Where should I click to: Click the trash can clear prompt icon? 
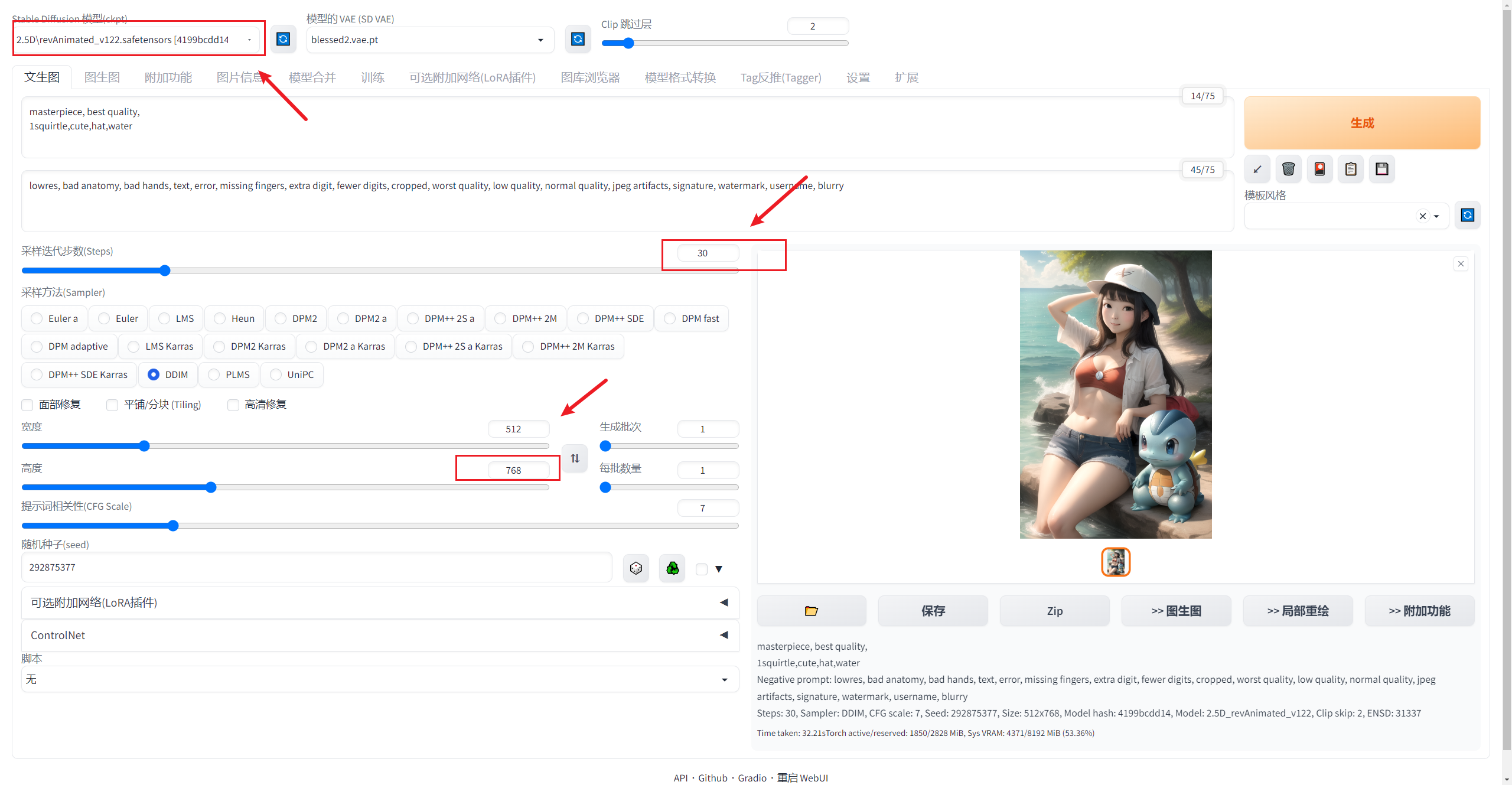(1288, 170)
